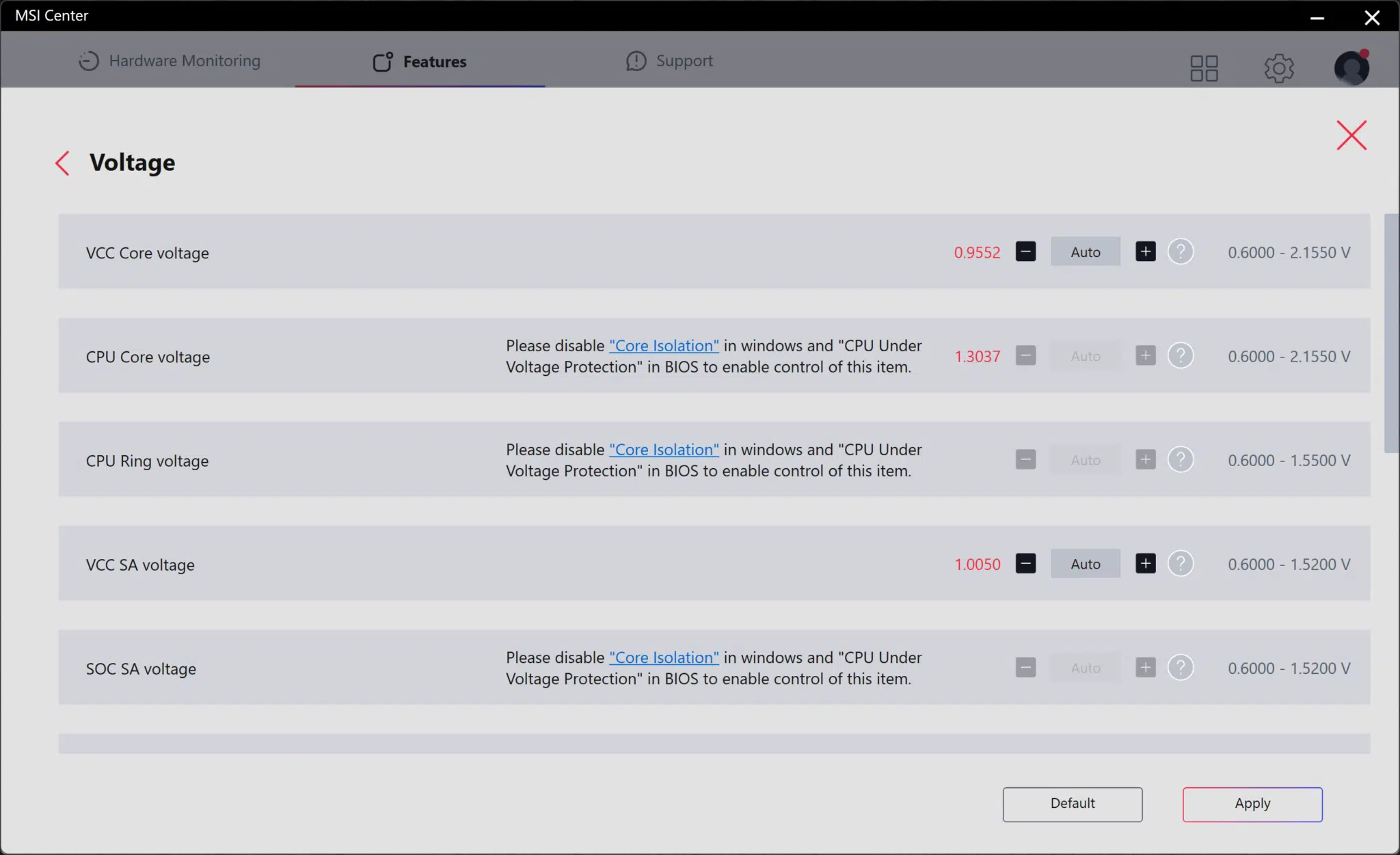Viewport: 1400px width, 855px height.
Task: Increase SOC SA voltage with plus button
Action: coord(1146,667)
